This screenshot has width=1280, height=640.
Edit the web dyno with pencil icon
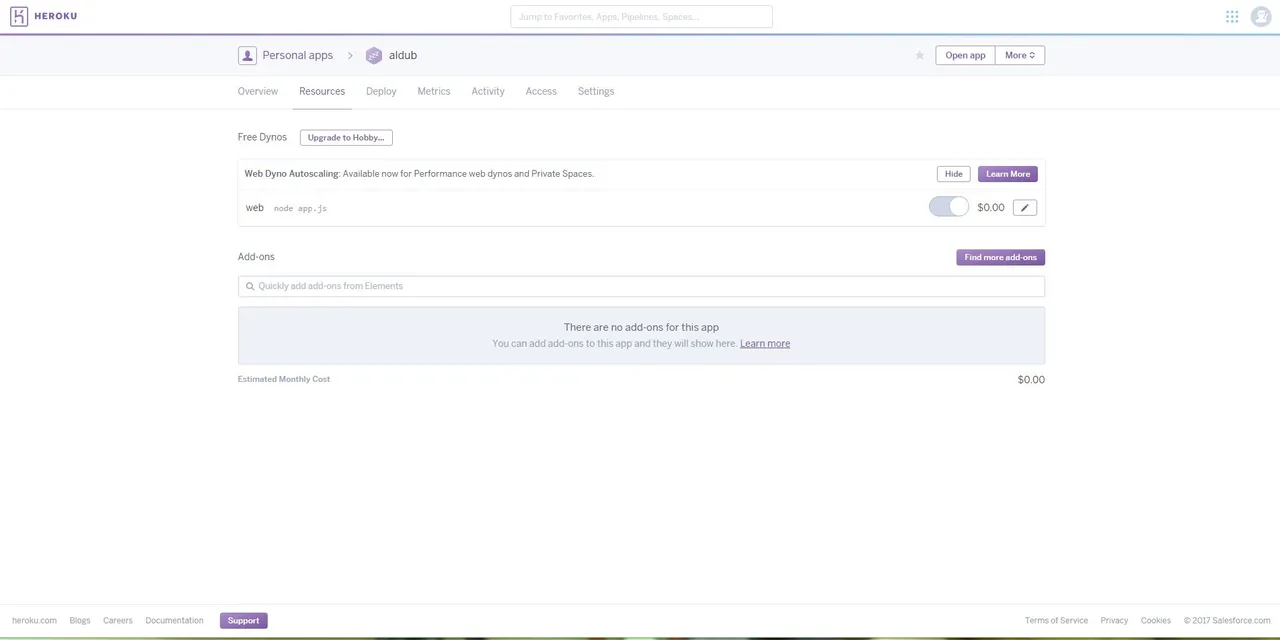click(x=1025, y=207)
